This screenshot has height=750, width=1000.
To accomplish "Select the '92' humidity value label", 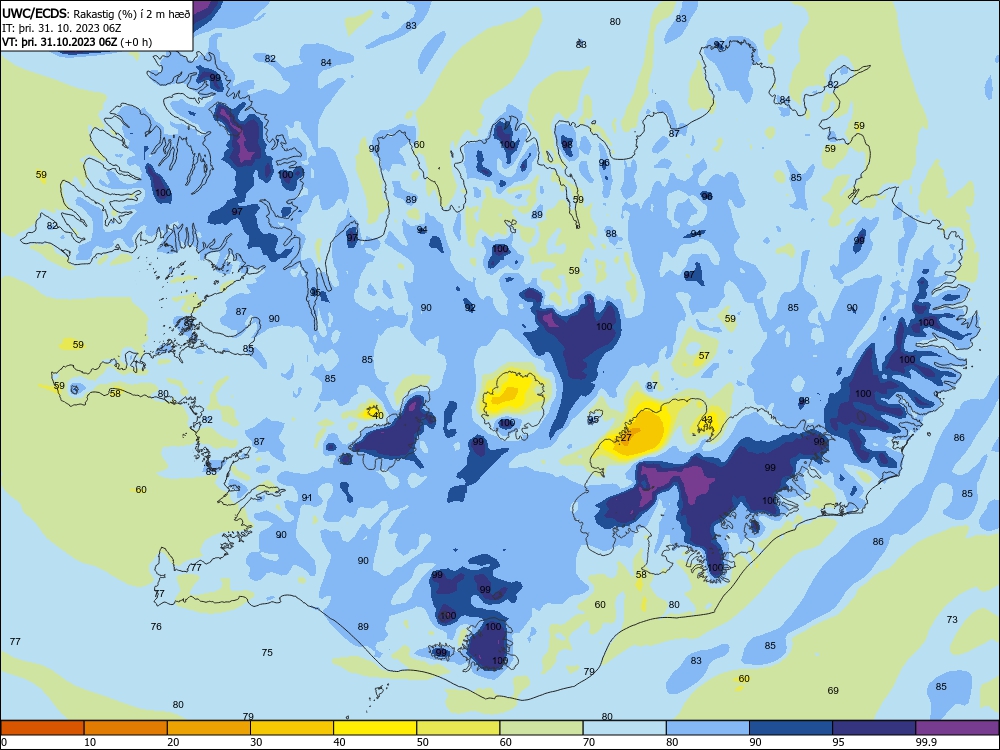I will 470,307.
